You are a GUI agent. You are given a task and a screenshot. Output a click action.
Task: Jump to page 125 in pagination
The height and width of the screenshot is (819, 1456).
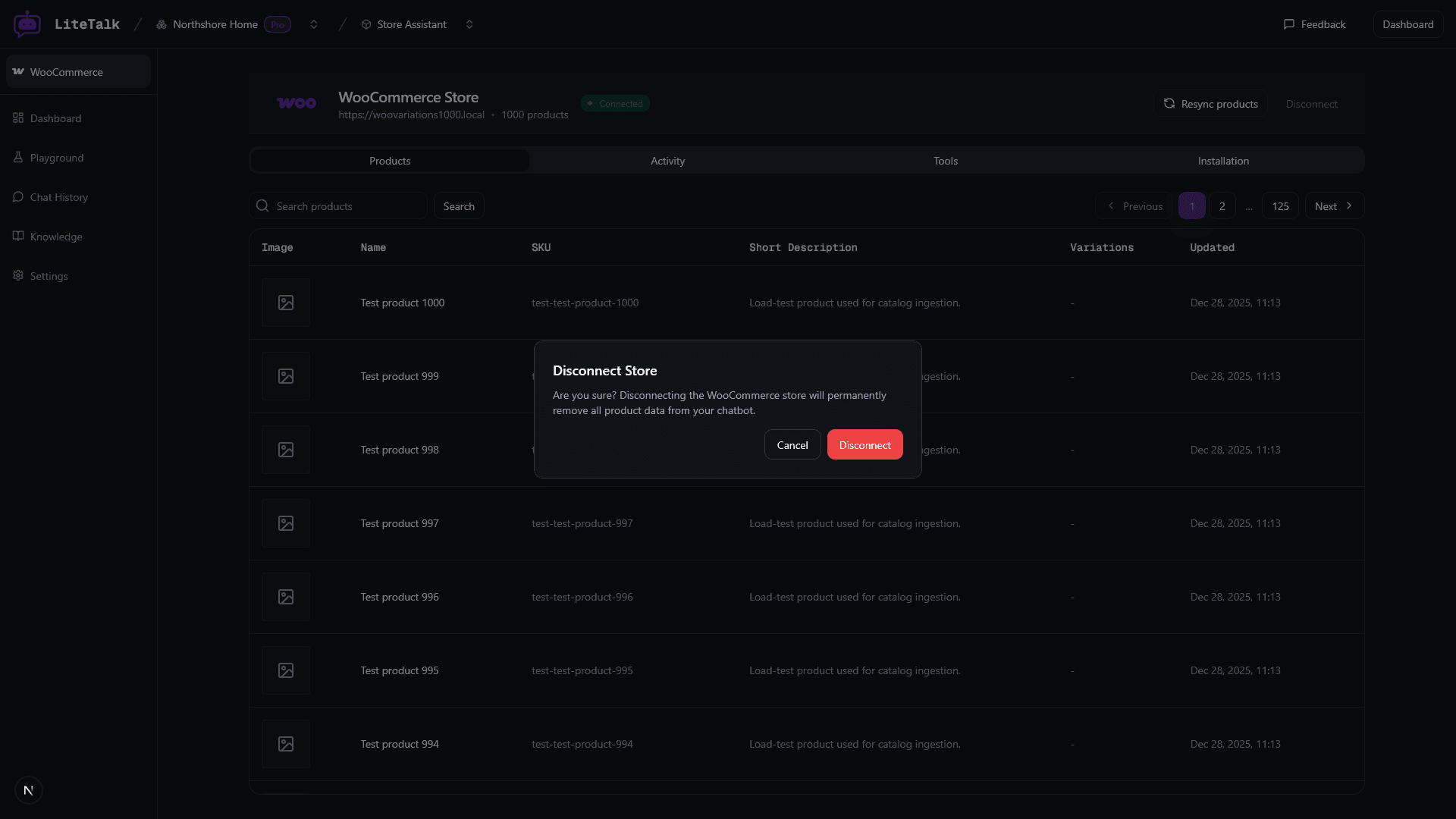pyautogui.click(x=1279, y=206)
